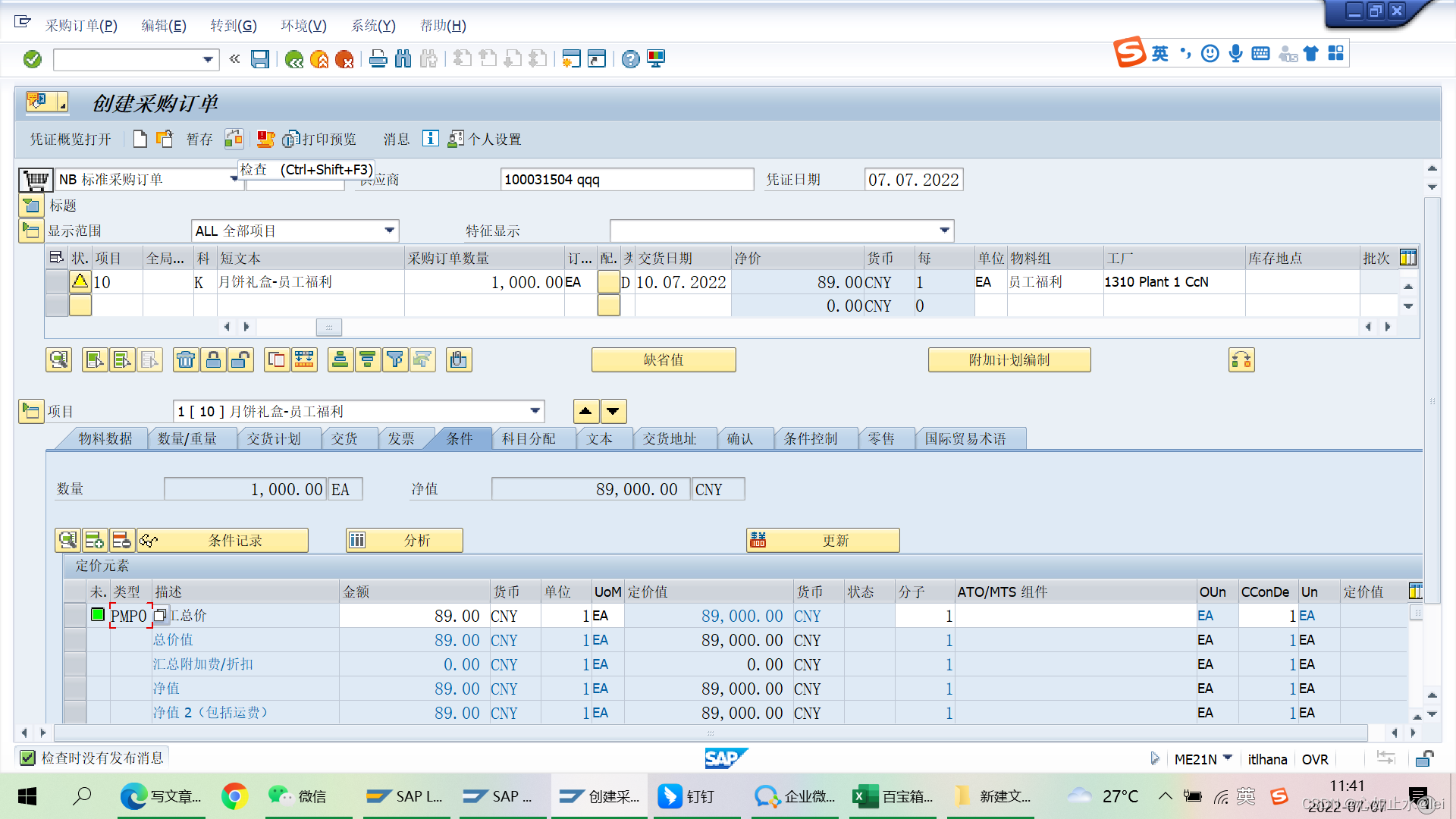Toggle the item 10 configuration checkbox
Image resolution: width=1456 pixels, height=819 pixels.
coord(608,282)
